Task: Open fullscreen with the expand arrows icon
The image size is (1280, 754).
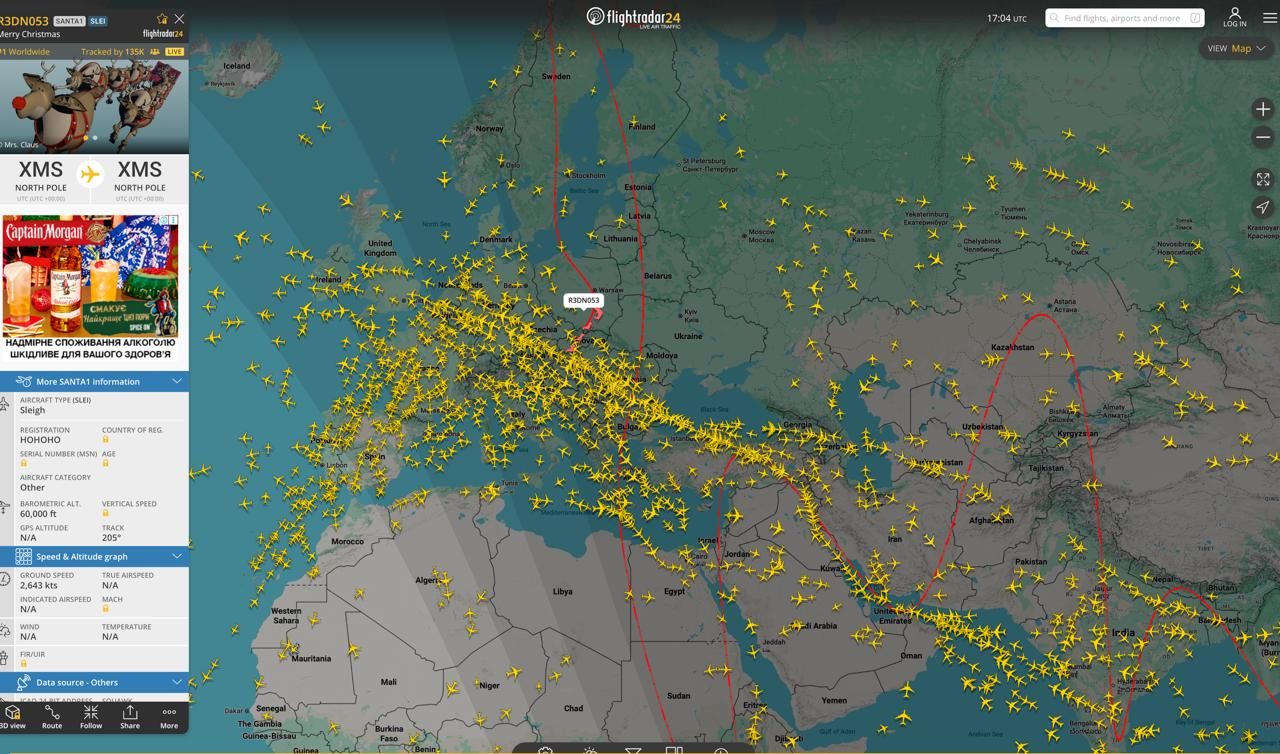Action: [1262, 179]
